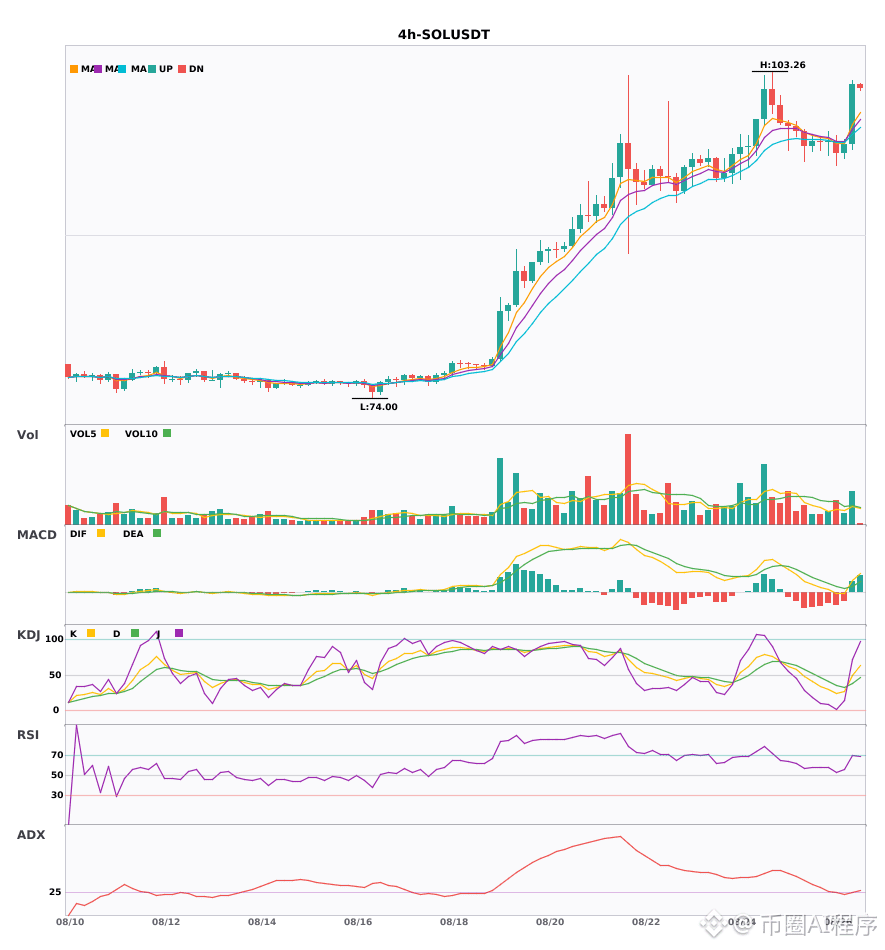Click the ADX panel label
The image size is (885, 950).
(31, 835)
